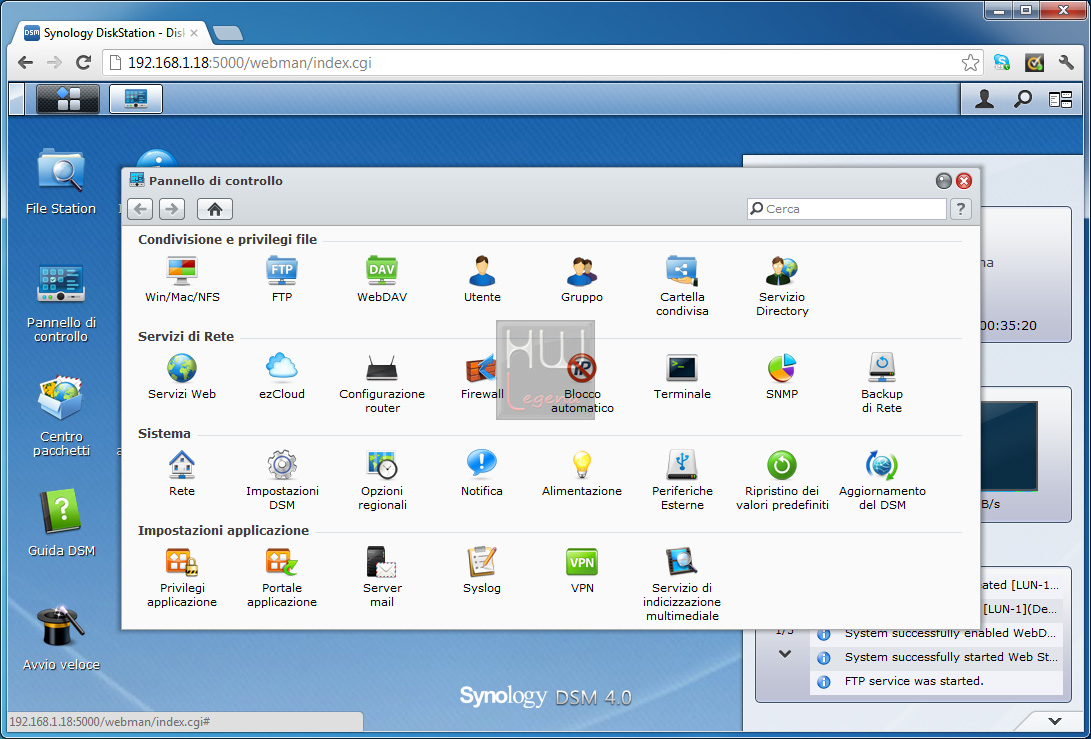Open the SNMP settings icon

click(782, 376)
